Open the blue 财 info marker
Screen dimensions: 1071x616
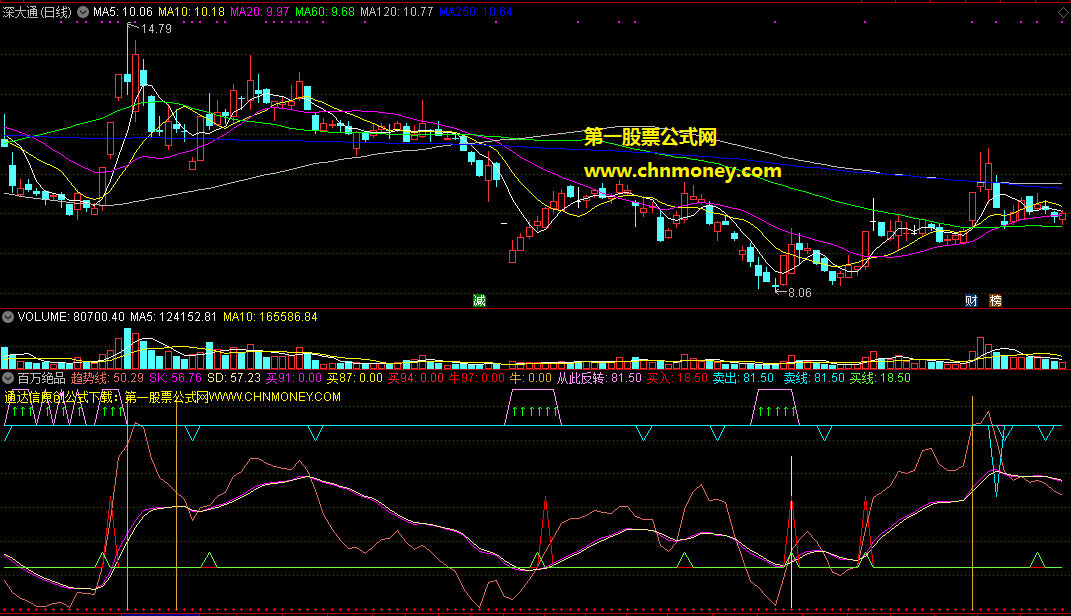(x=971, y=300)
